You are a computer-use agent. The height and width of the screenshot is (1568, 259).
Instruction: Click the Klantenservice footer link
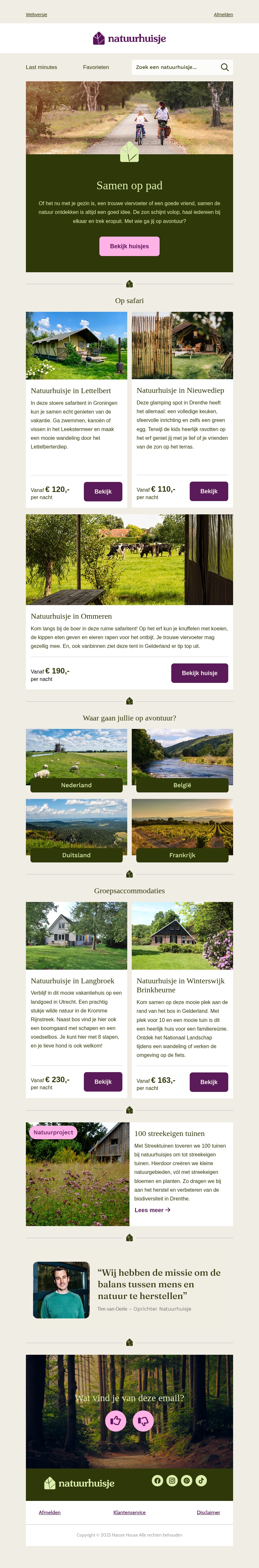129,1513
